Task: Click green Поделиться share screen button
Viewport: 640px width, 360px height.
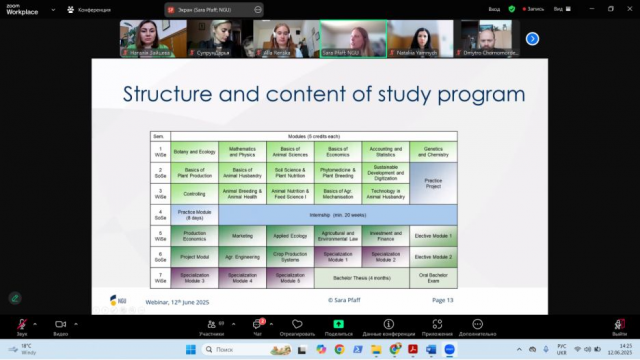Action: coord(338,327)
